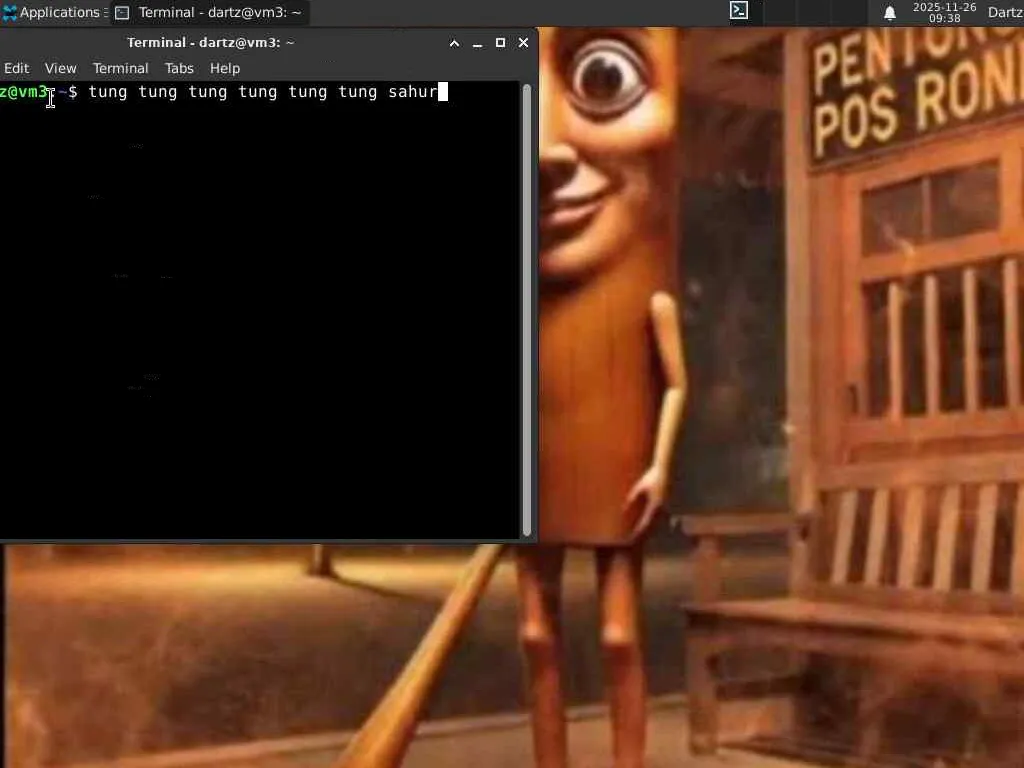Viewport: 1024px width, 768px height.
Task: Click the typed command text ending in sahur
Action: pyautogui.click(x=263, y=91)
